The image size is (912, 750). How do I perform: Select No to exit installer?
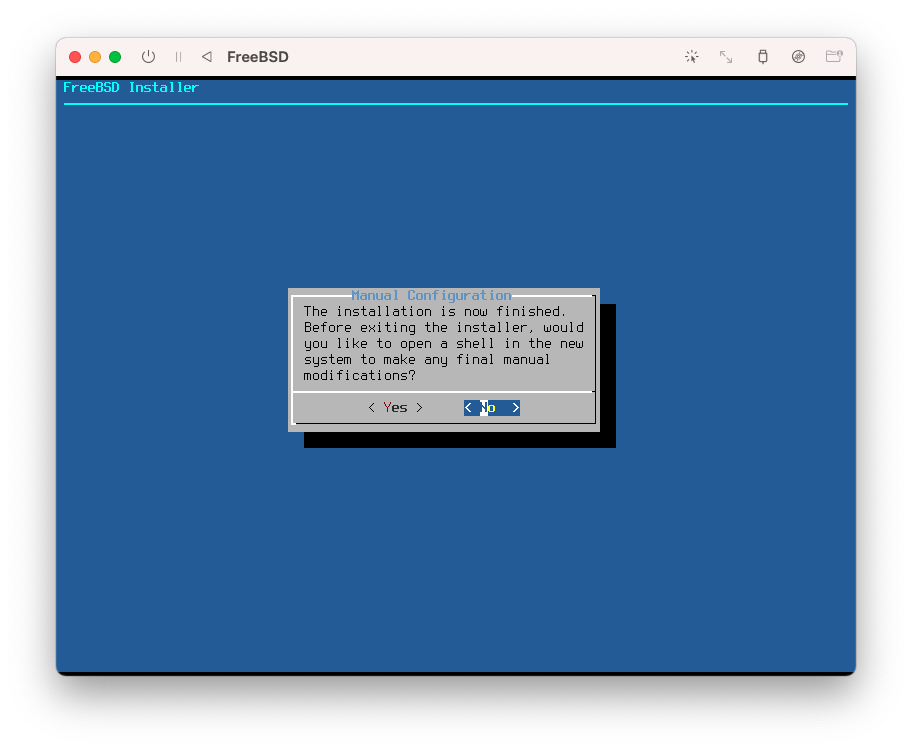(491, 408)
